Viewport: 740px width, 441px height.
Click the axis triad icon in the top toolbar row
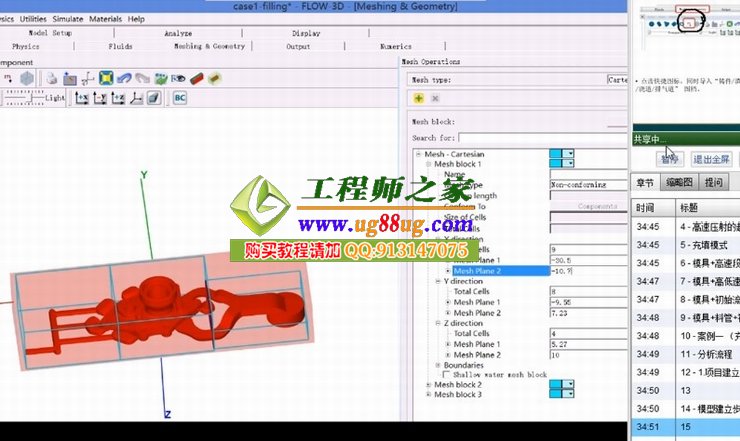pos(88,78)
